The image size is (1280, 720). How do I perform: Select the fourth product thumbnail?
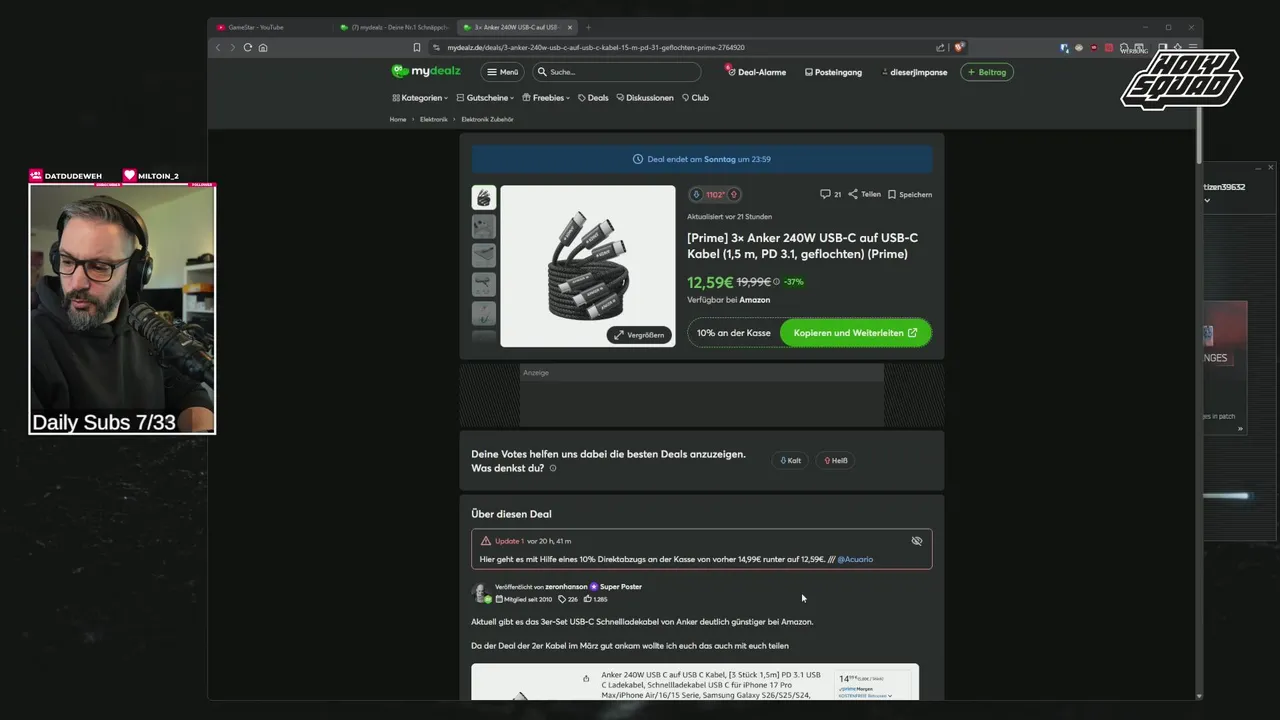(484, 284)
